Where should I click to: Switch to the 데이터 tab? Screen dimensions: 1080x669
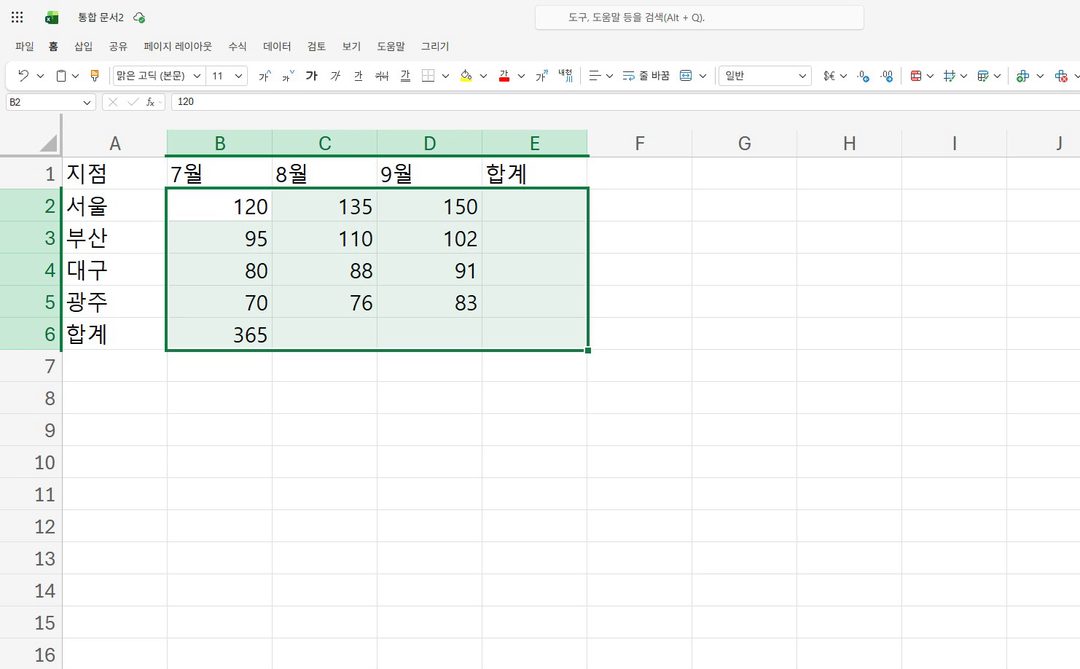click(277, 46)
